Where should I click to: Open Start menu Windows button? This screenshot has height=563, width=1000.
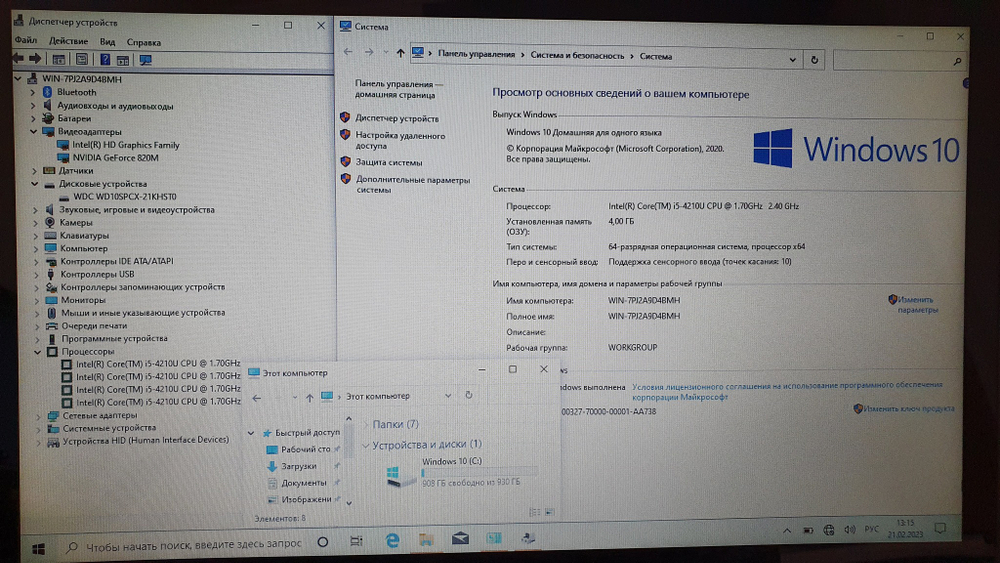tap(38, 549)
